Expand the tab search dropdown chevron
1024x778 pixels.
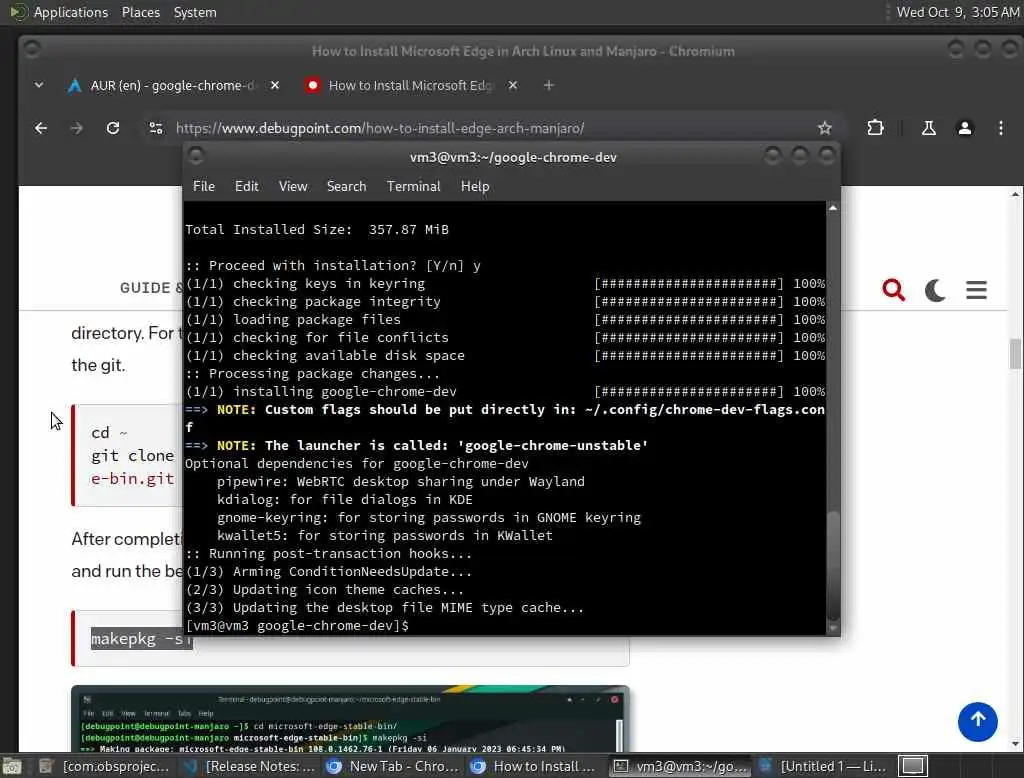(39, 86)
